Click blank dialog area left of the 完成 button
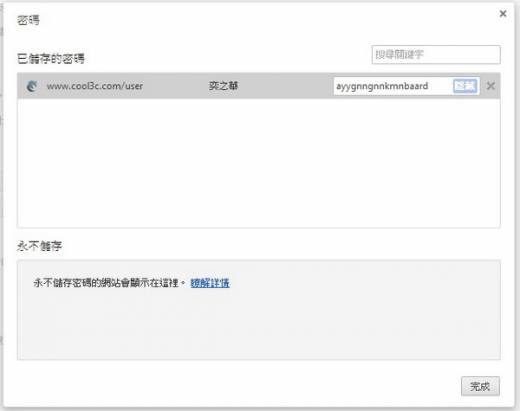 (x=233, y=386)
